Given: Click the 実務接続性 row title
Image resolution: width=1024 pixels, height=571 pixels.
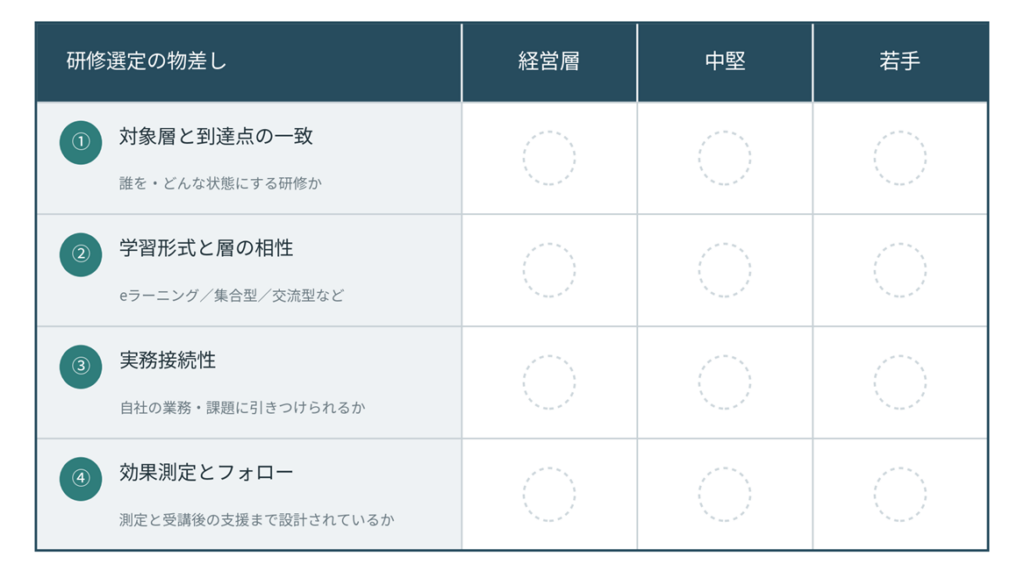Looking at the screenshot, I should click(x=167, y=360).
